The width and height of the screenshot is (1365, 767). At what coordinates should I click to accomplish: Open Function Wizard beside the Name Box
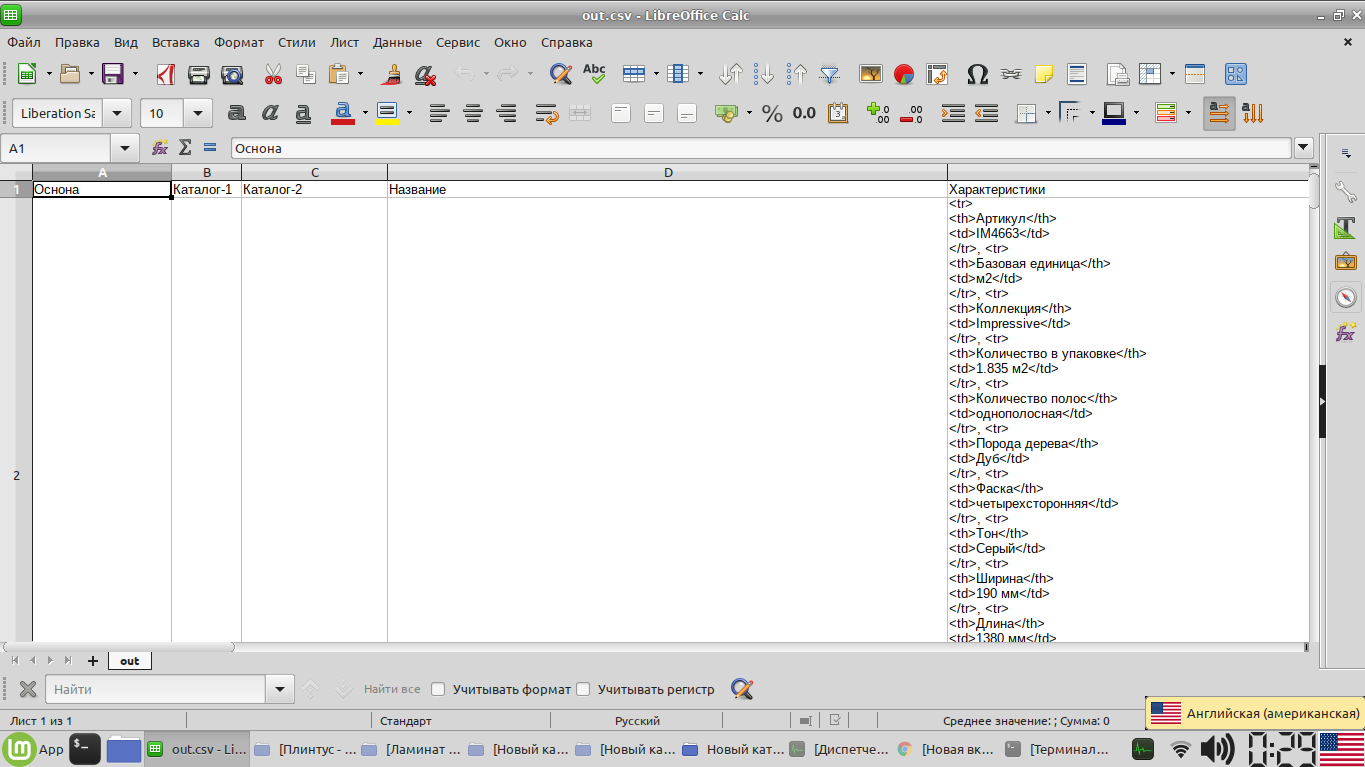click(160, 148)
